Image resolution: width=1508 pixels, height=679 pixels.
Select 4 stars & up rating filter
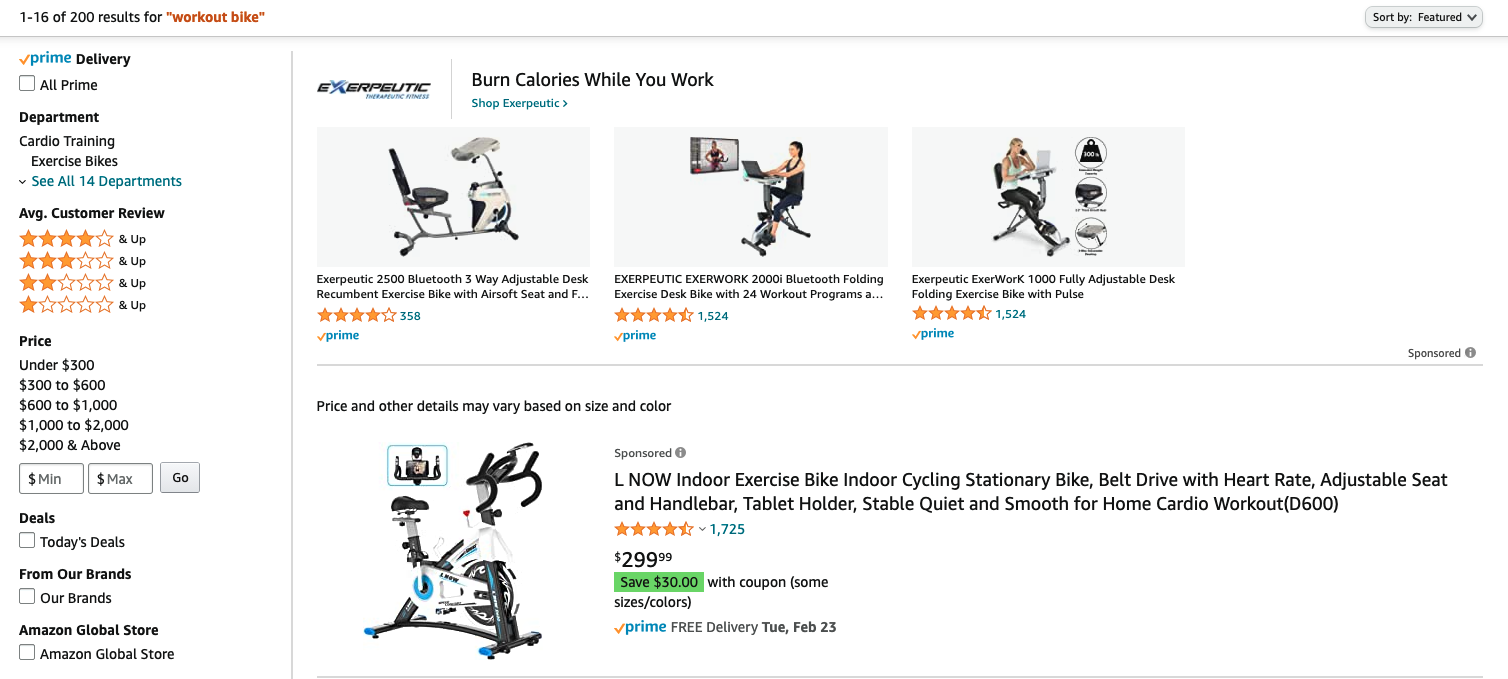click(x=82, y=239)
